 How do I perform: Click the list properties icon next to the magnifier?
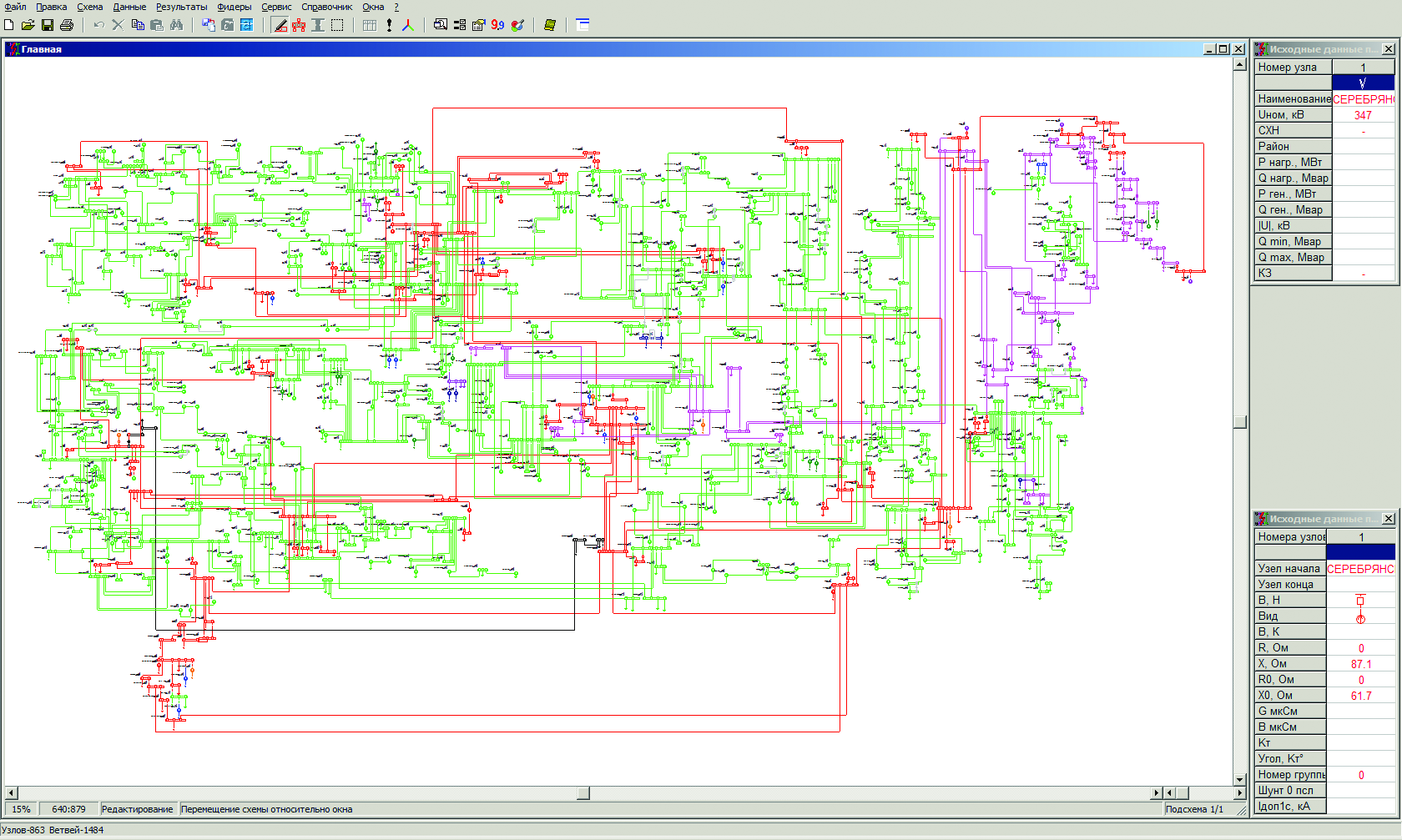pos(460,25)
